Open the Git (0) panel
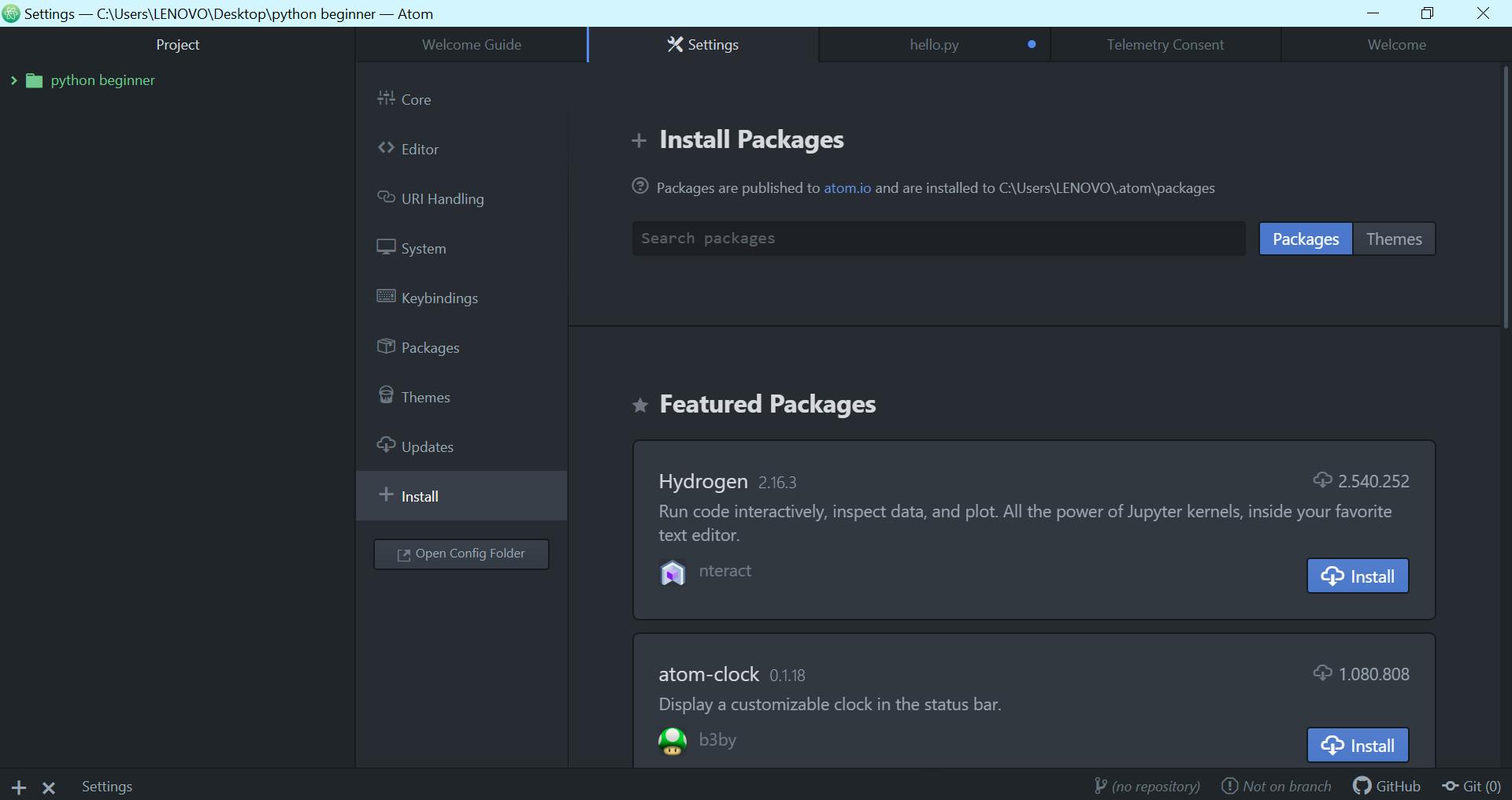The height and width of the screenshot is (800, 1512). [x=1472, y=787]
